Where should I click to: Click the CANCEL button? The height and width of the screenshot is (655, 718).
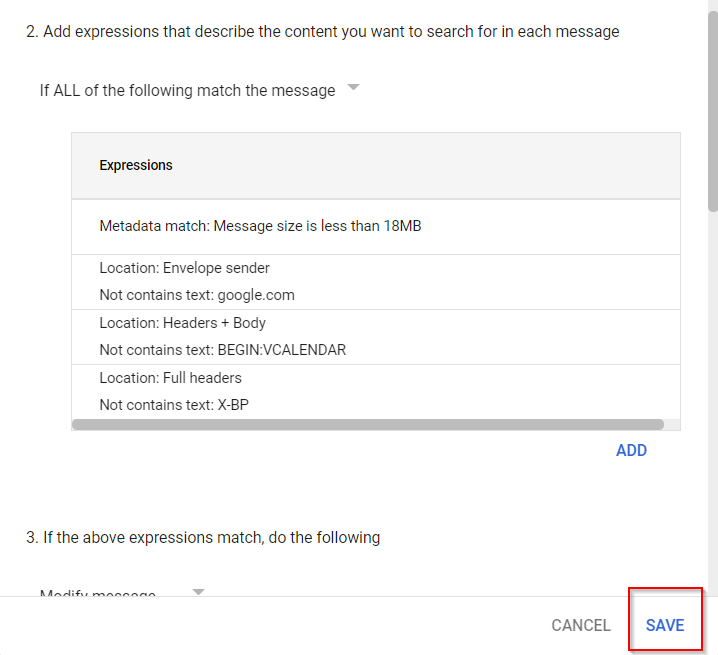pyautogui.click(x=580, y=625)
